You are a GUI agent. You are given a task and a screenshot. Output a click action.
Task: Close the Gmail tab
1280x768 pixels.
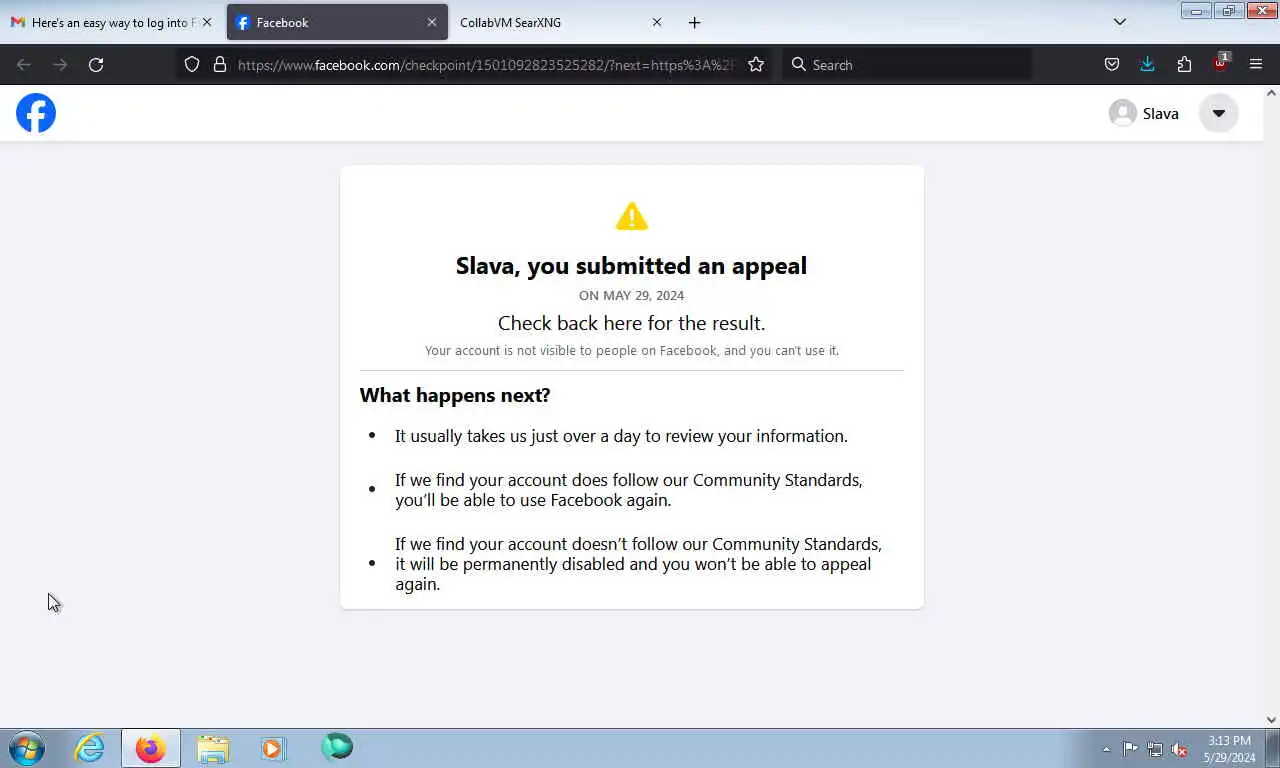pos(207,22)
